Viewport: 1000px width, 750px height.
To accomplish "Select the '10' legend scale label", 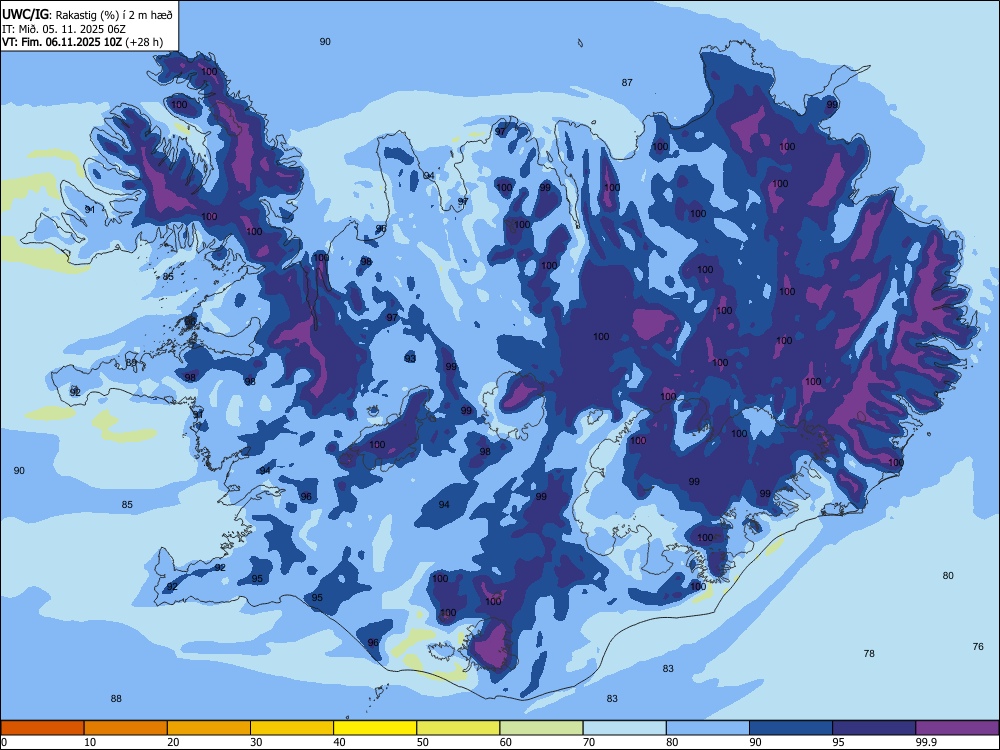I will pyautogui.click(x=90, y=742).
